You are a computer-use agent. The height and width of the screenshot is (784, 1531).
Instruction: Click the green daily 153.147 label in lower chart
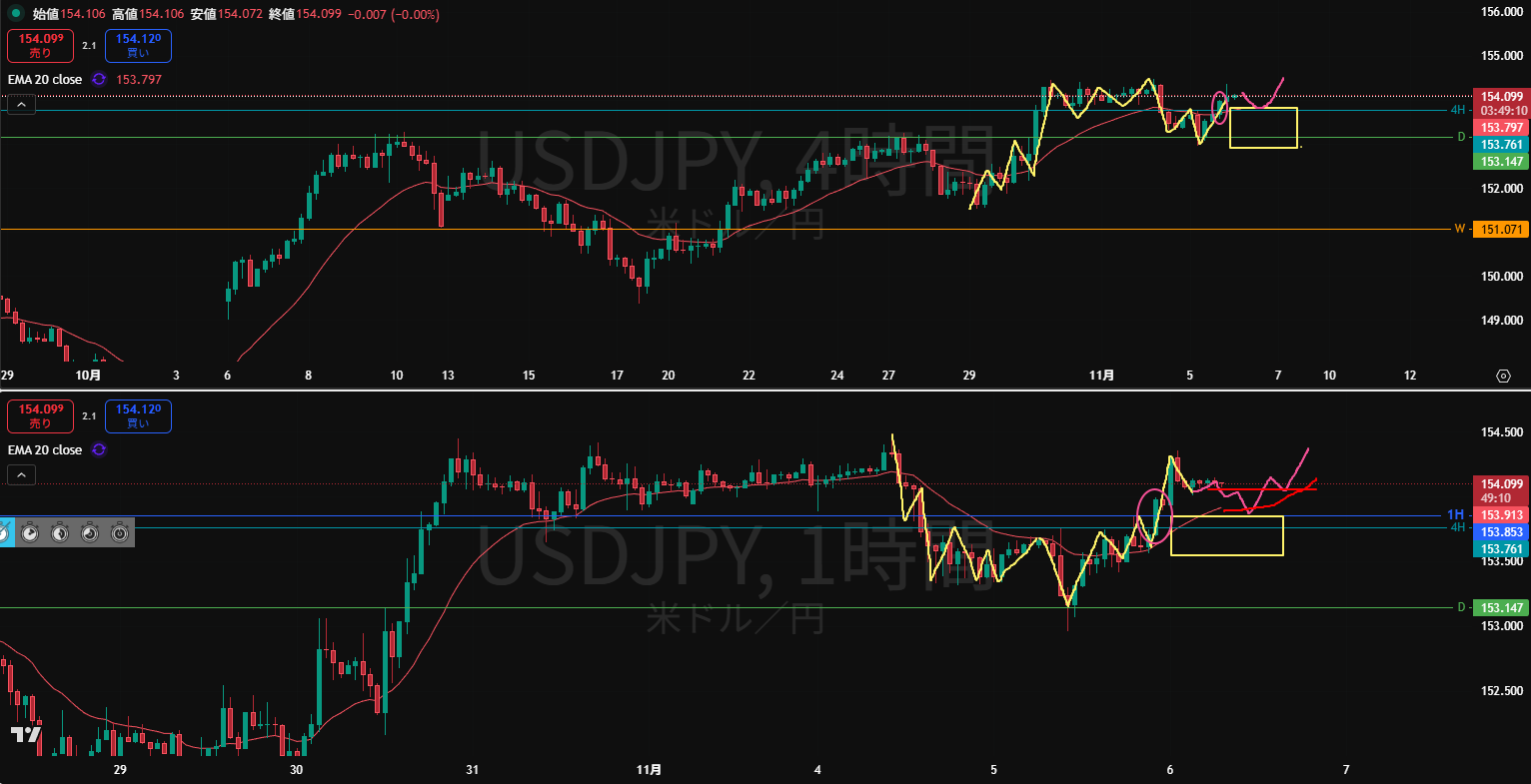coord(1501,607)
